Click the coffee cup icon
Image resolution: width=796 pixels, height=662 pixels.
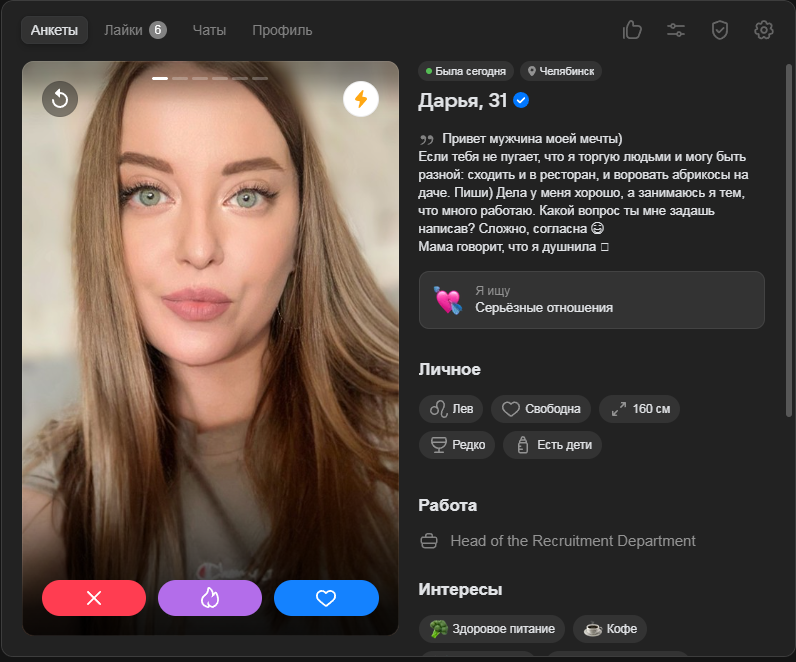point(592,629)
